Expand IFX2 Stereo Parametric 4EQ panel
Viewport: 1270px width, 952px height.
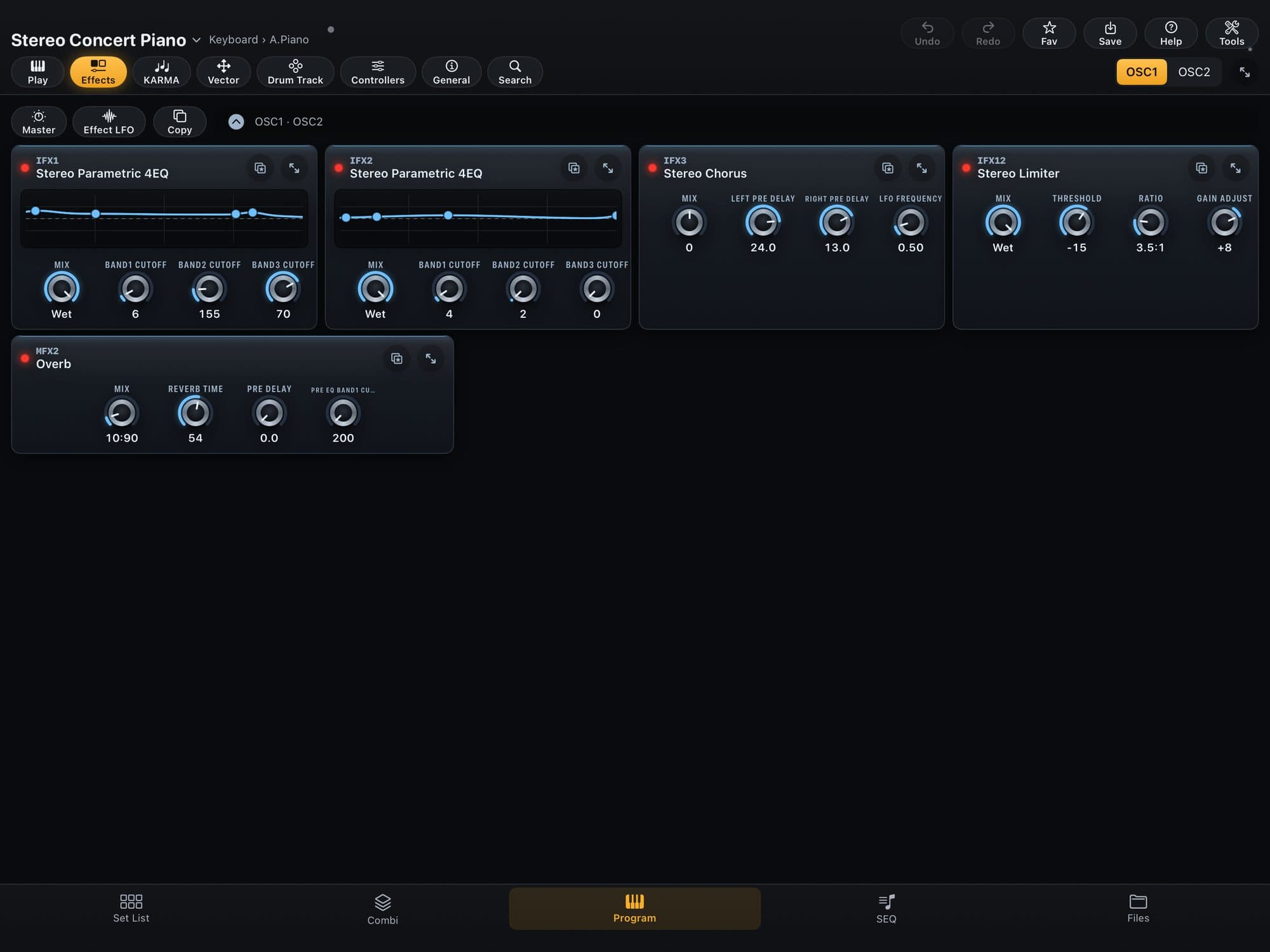point(608,168)
